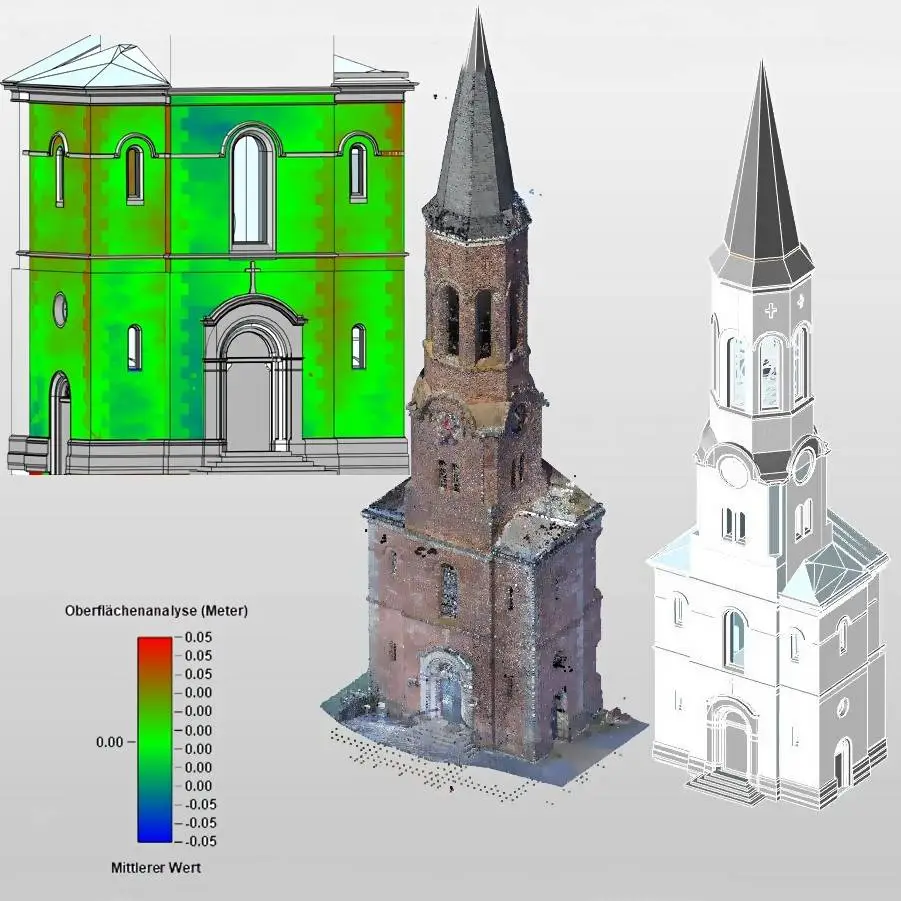Open the Mittlerer Wert label options
901x901 pixels.
coord(156,868)
